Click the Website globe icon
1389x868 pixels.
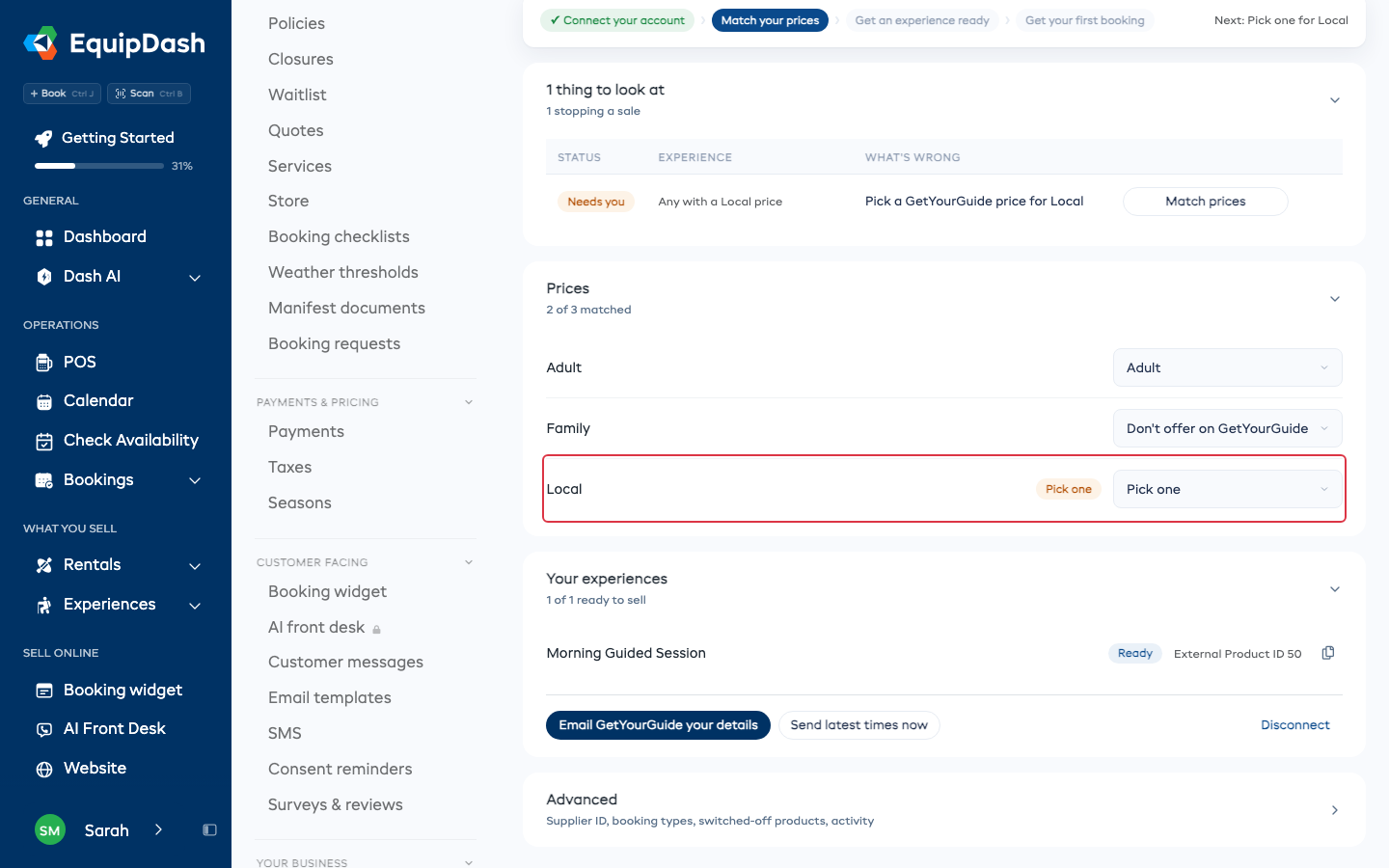(44, 770)
